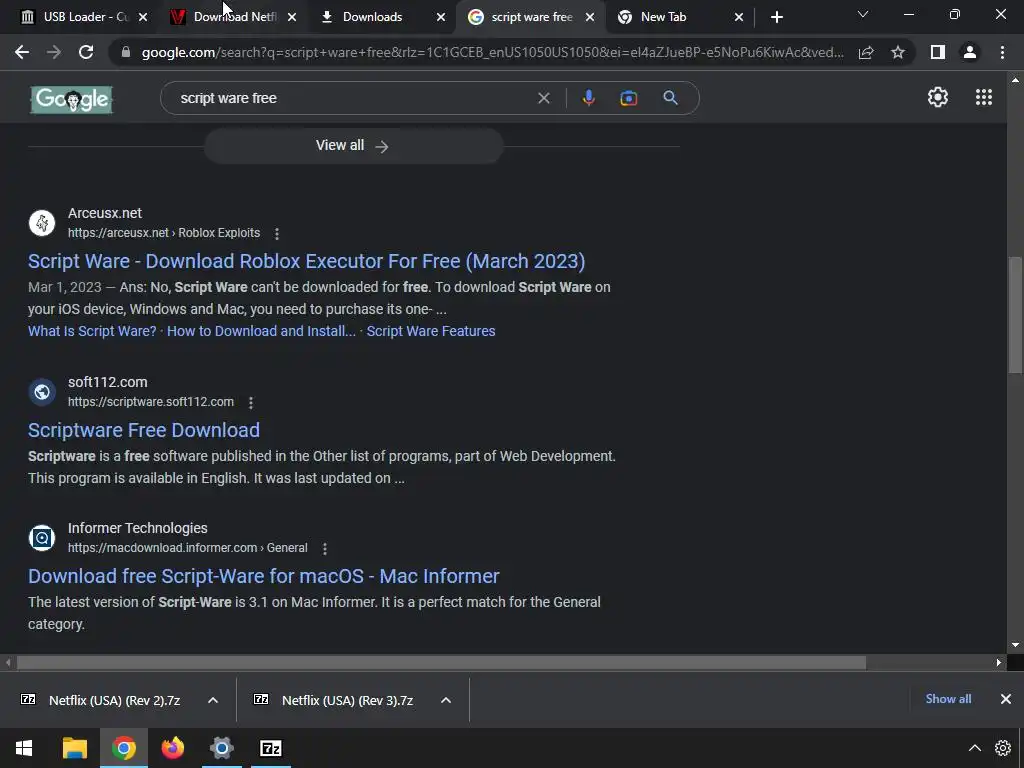The height and width of the screenshot is (768, 1024).
Task: Open Google quick settings gear
Action: click(938, 97)
